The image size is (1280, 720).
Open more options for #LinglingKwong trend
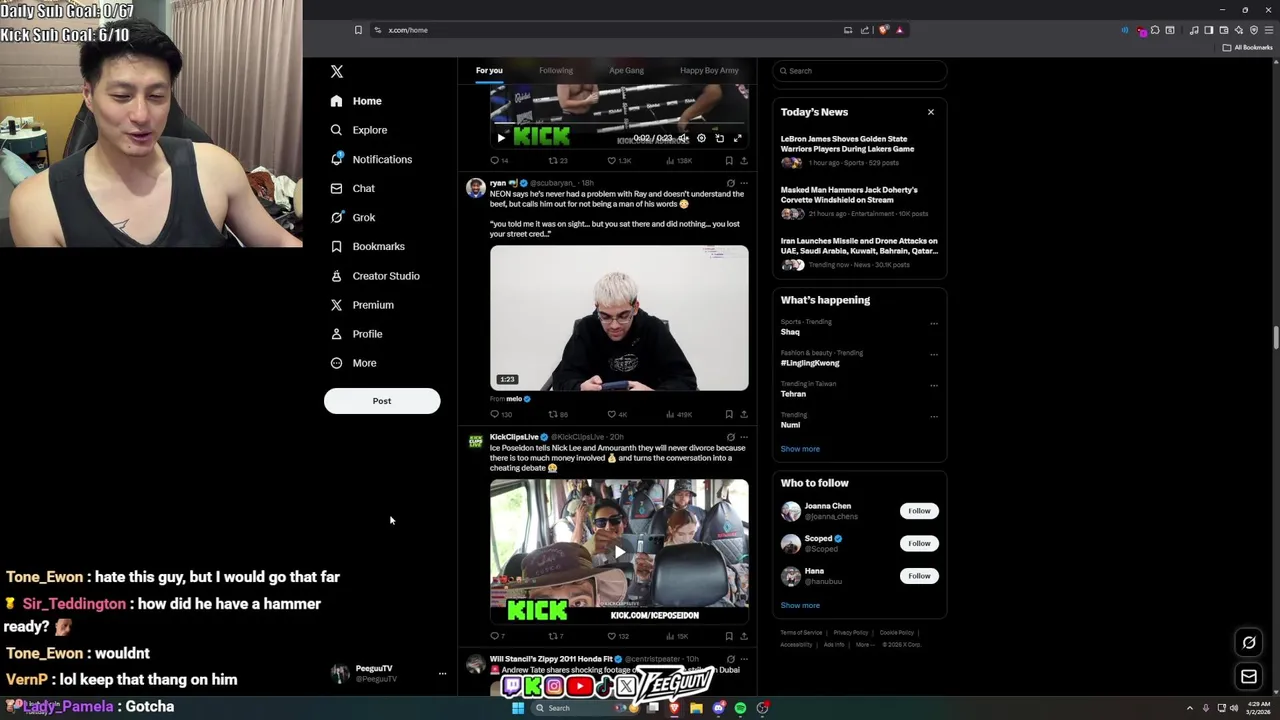(x=934, y=354)
